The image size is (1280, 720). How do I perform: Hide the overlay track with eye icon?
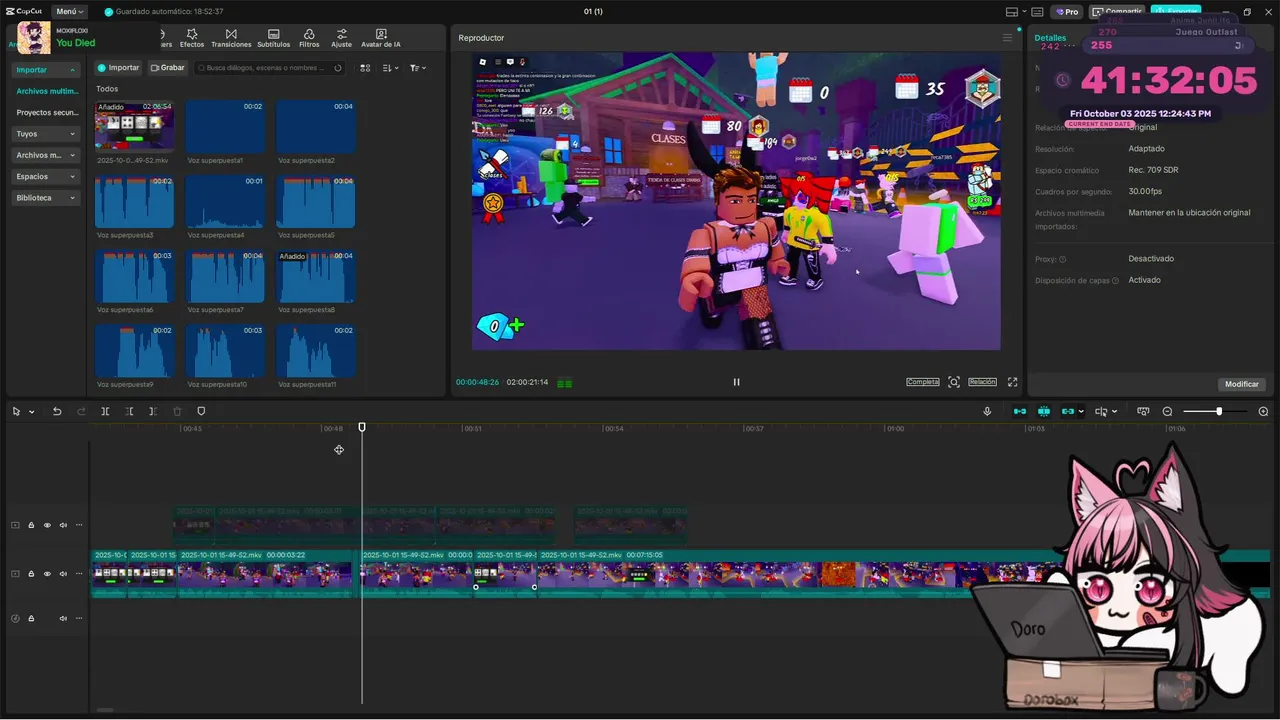pyautogui.click(x=46, y=525)
